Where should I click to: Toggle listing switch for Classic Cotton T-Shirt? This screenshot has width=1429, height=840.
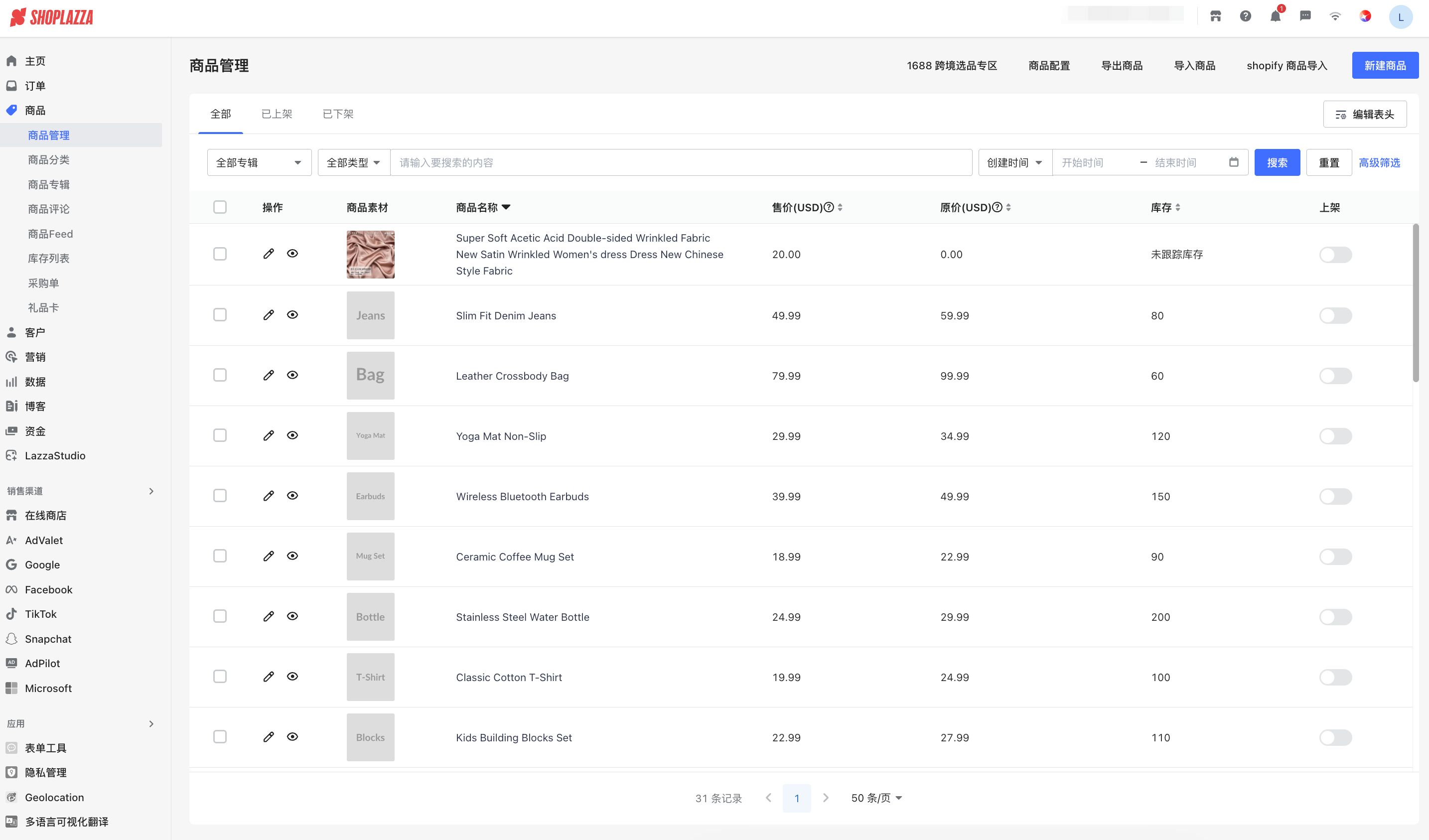pos(1335,677)
